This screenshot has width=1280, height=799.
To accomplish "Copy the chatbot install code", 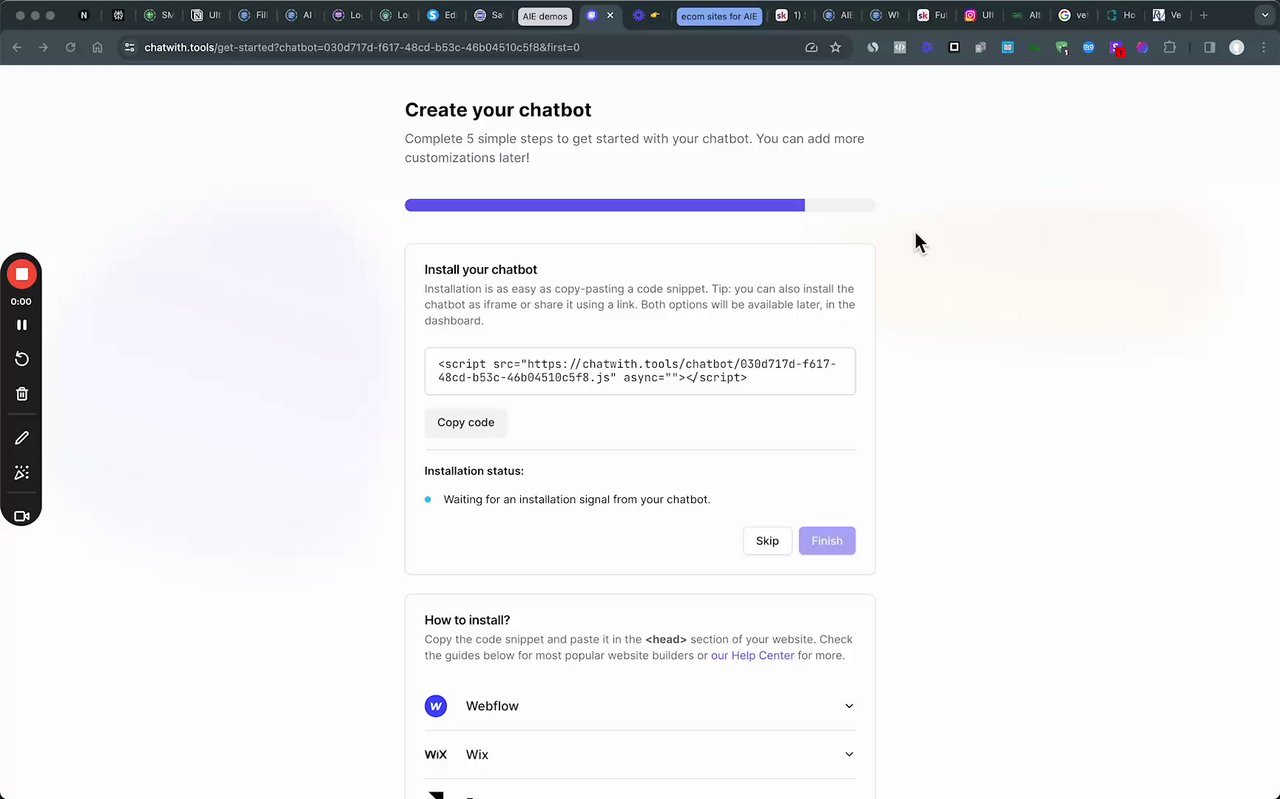I will [x=466, y=423].
